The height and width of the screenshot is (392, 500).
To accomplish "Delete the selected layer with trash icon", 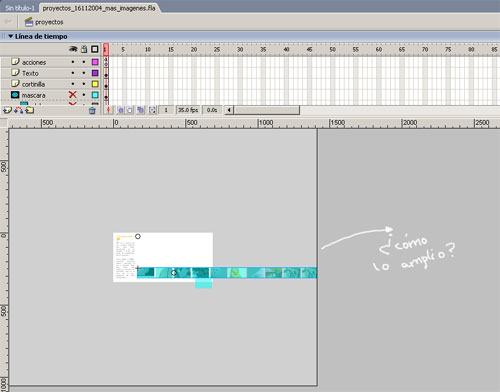I will coord(92,110).
